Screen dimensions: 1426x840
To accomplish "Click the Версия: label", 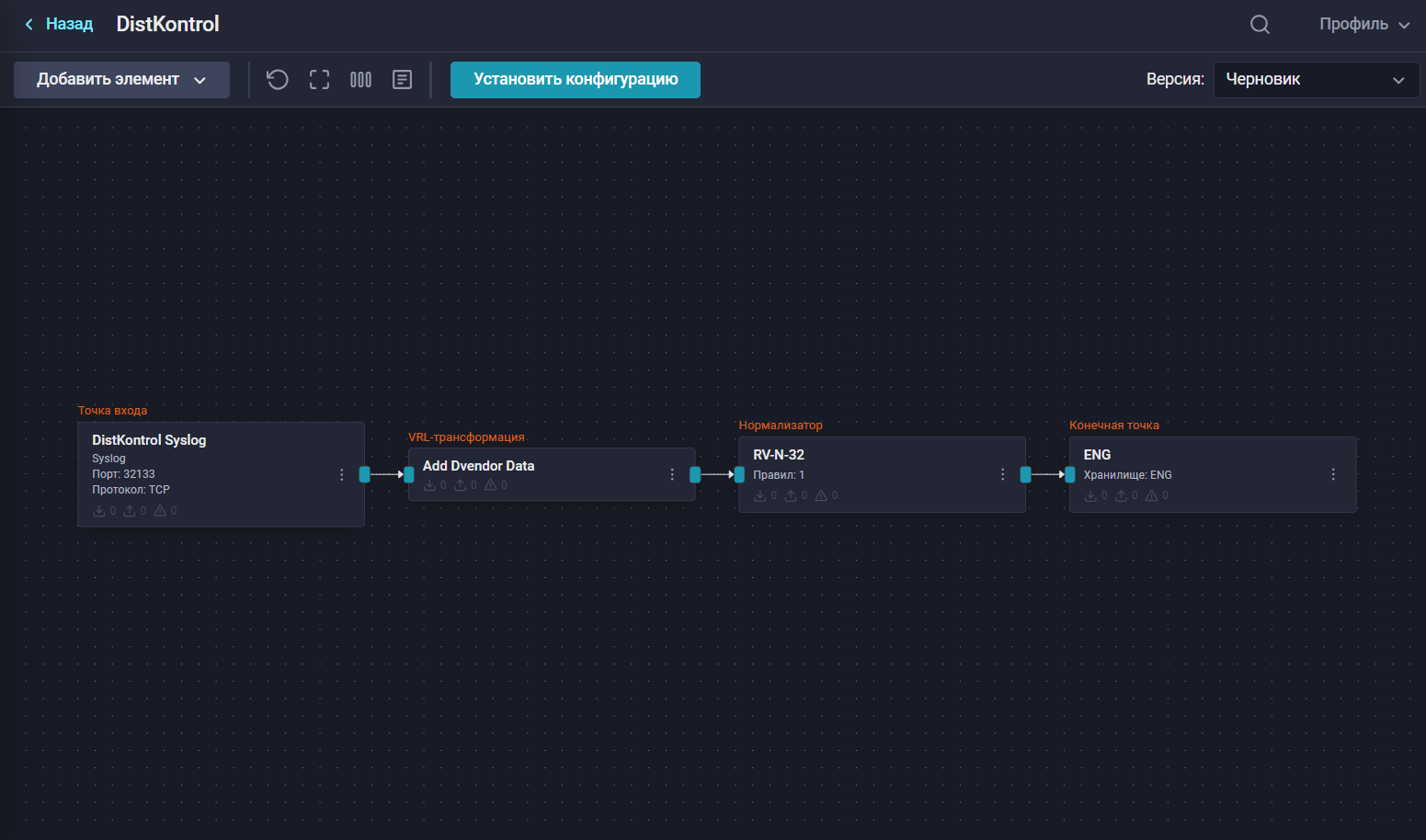I will [x=1175, y=80].
